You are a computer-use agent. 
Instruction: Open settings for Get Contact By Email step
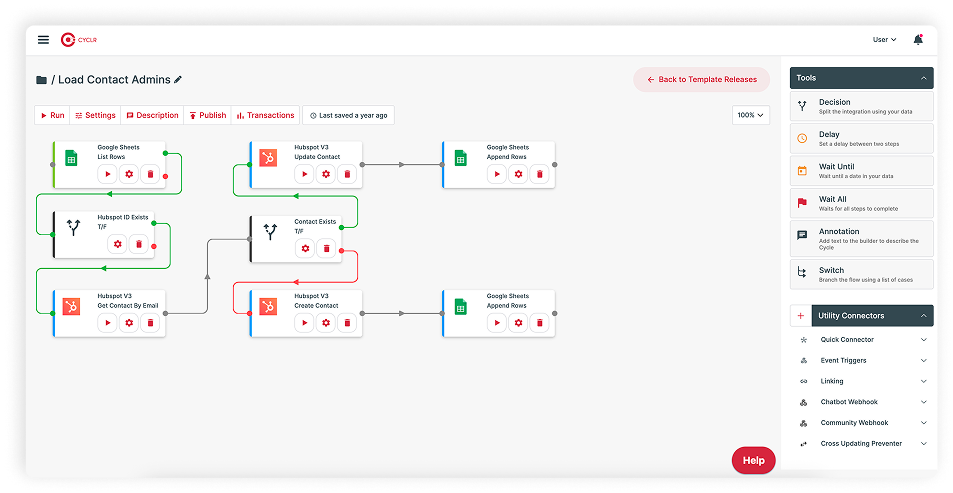tap(129, 322)
